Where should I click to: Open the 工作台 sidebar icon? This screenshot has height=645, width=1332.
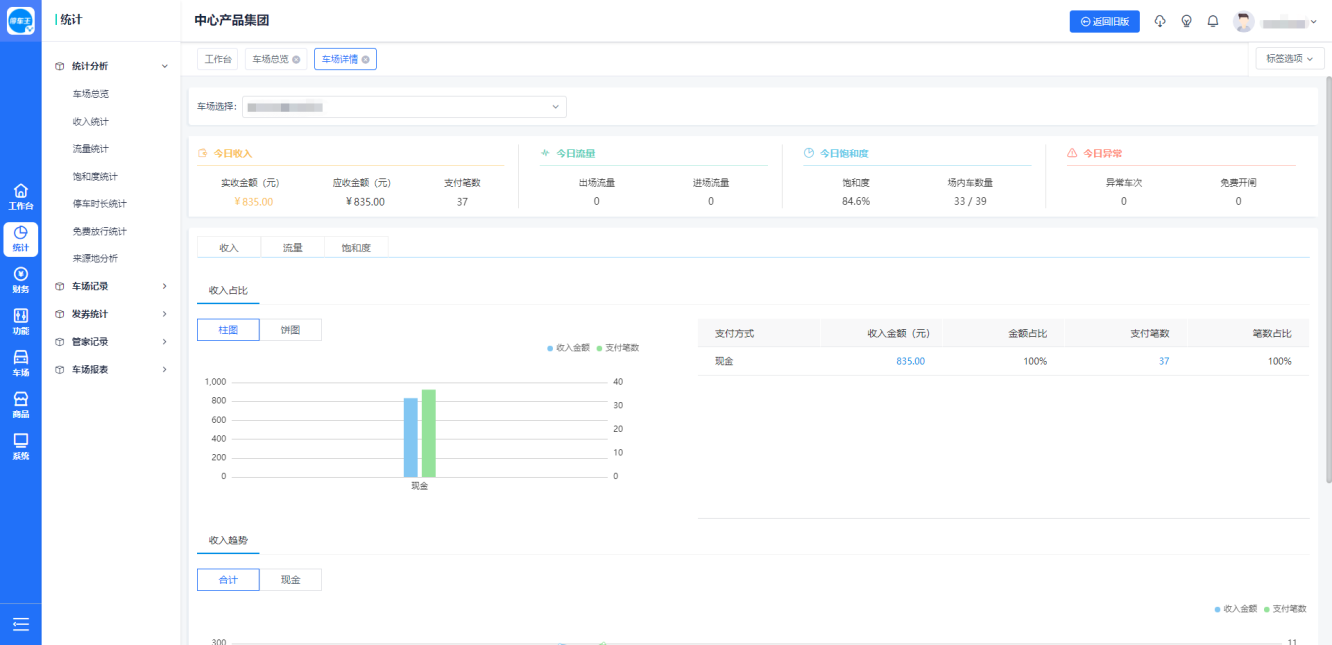(x=20, y=196)
